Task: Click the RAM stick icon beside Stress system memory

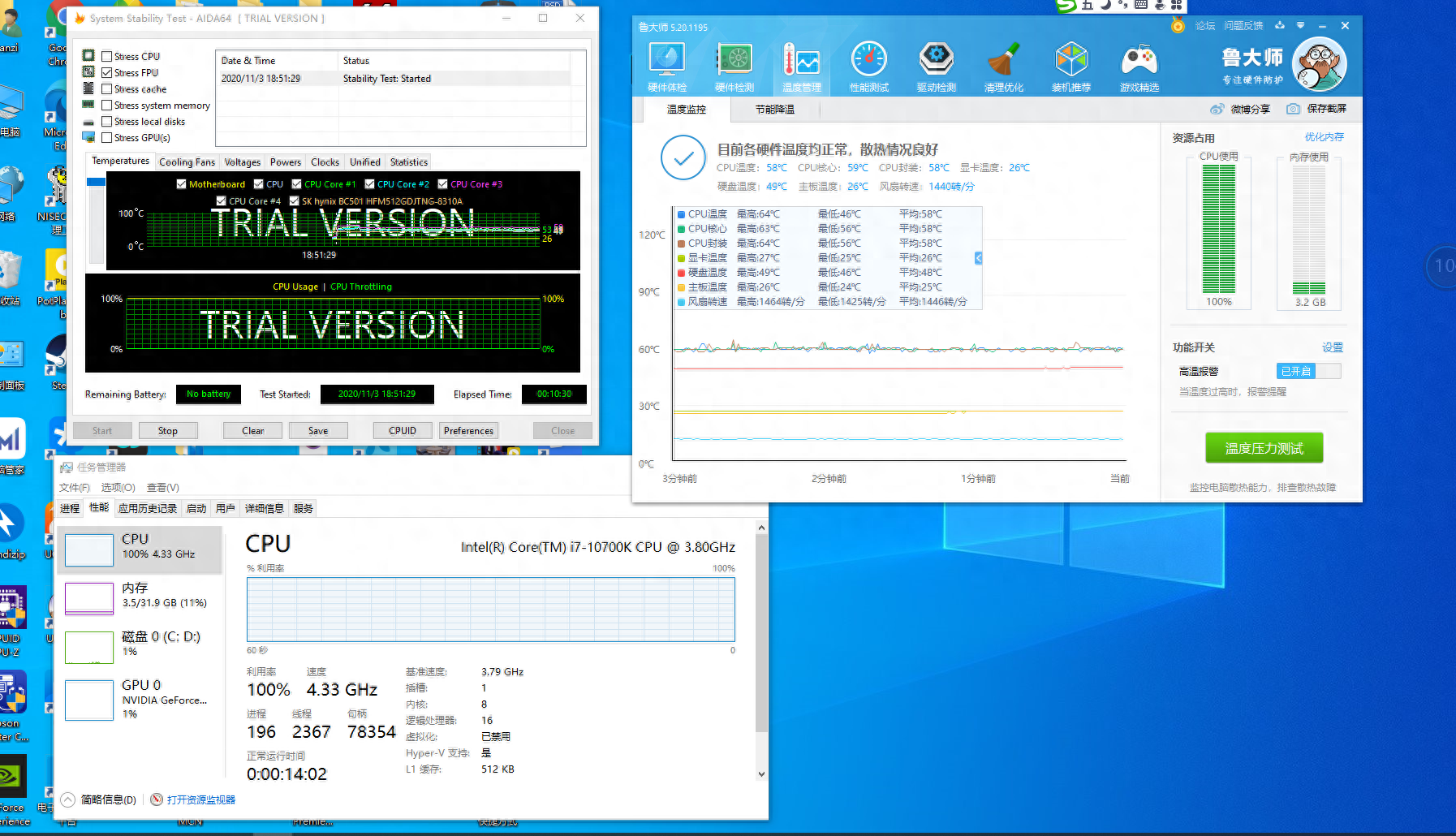Action: [x=88, y=105]
